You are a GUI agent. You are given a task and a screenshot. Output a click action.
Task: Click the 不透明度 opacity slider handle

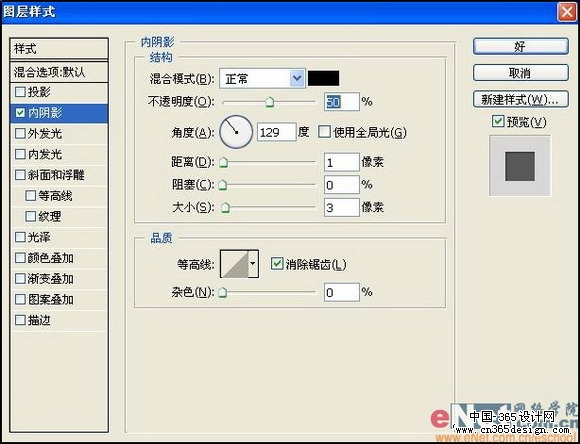point(270,102)
